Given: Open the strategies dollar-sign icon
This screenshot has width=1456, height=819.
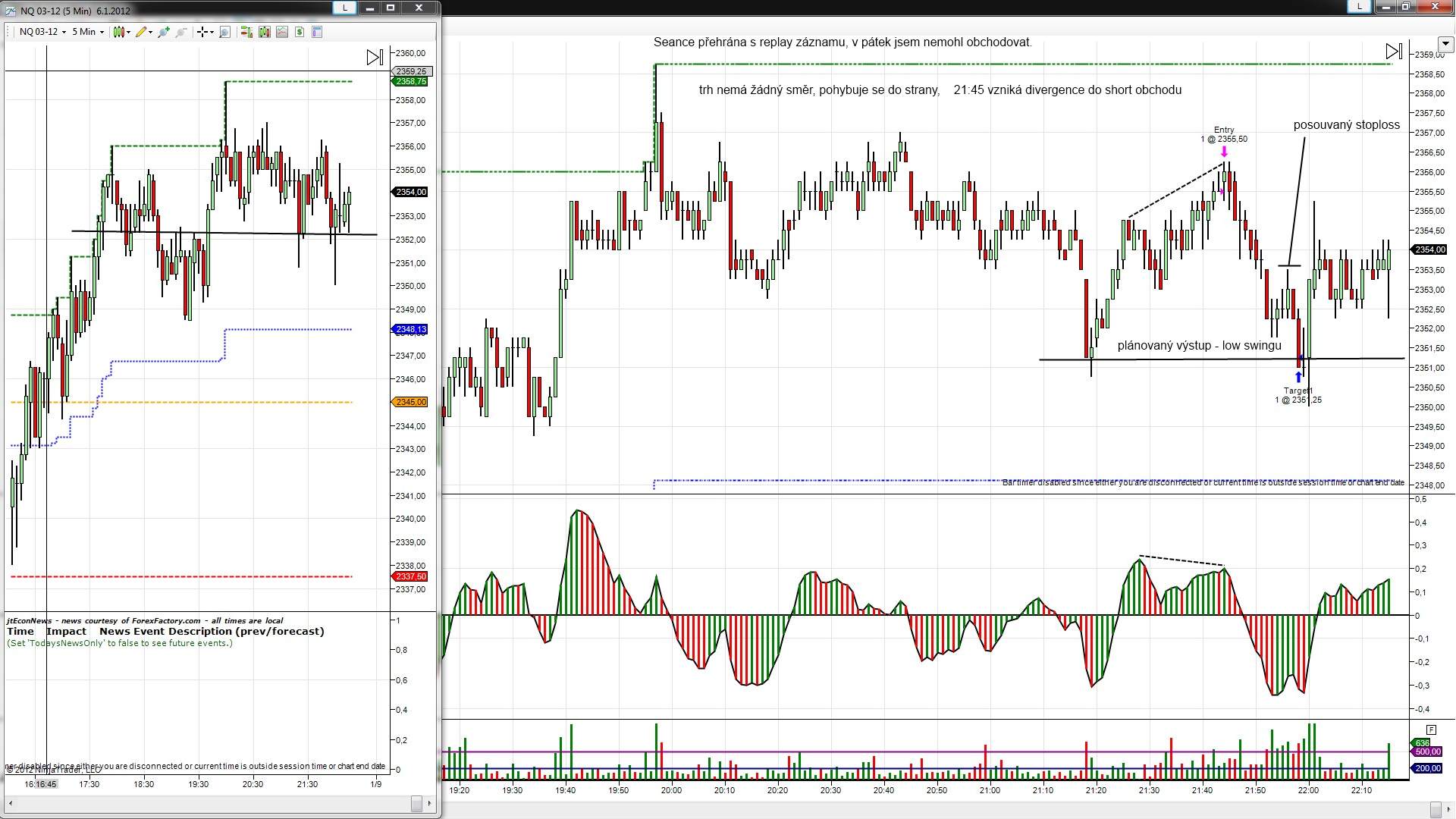Looking at the screenshot, I should tap(300, 32).
